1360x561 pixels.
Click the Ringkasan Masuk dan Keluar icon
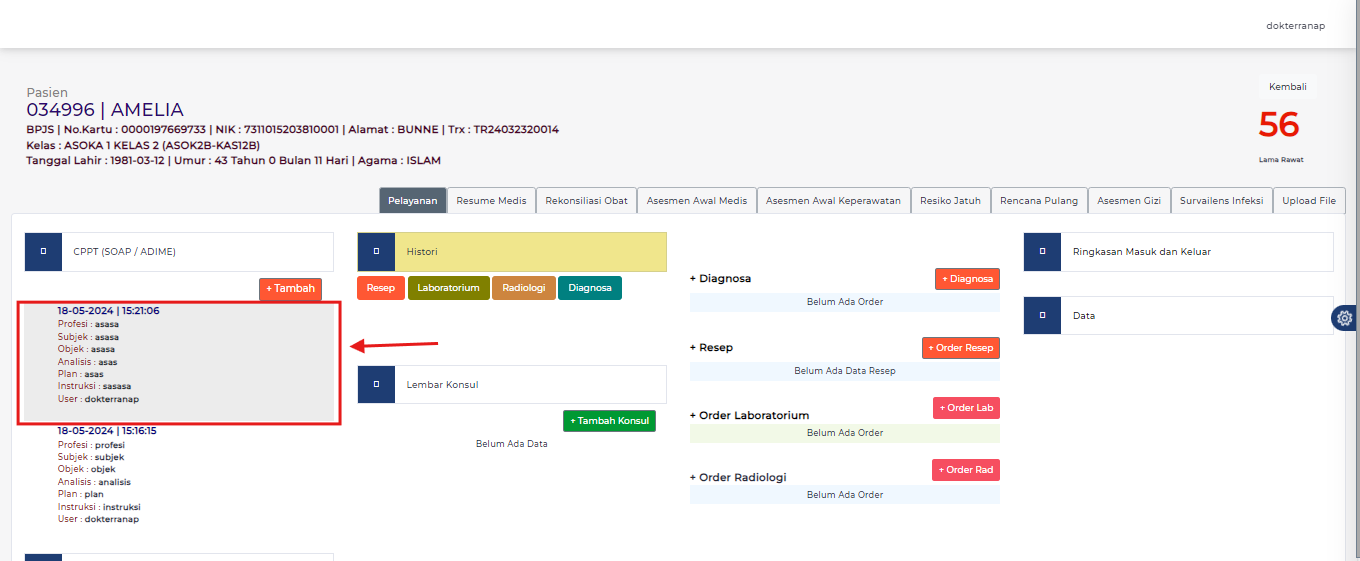(1042, 252)
